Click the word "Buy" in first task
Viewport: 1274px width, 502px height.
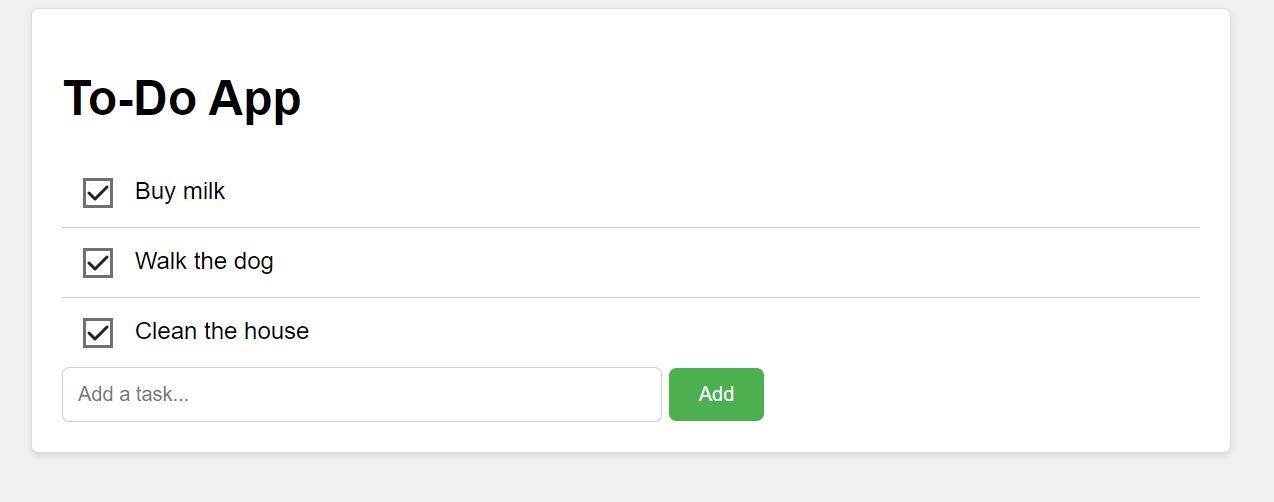click(x=155, y=191)
